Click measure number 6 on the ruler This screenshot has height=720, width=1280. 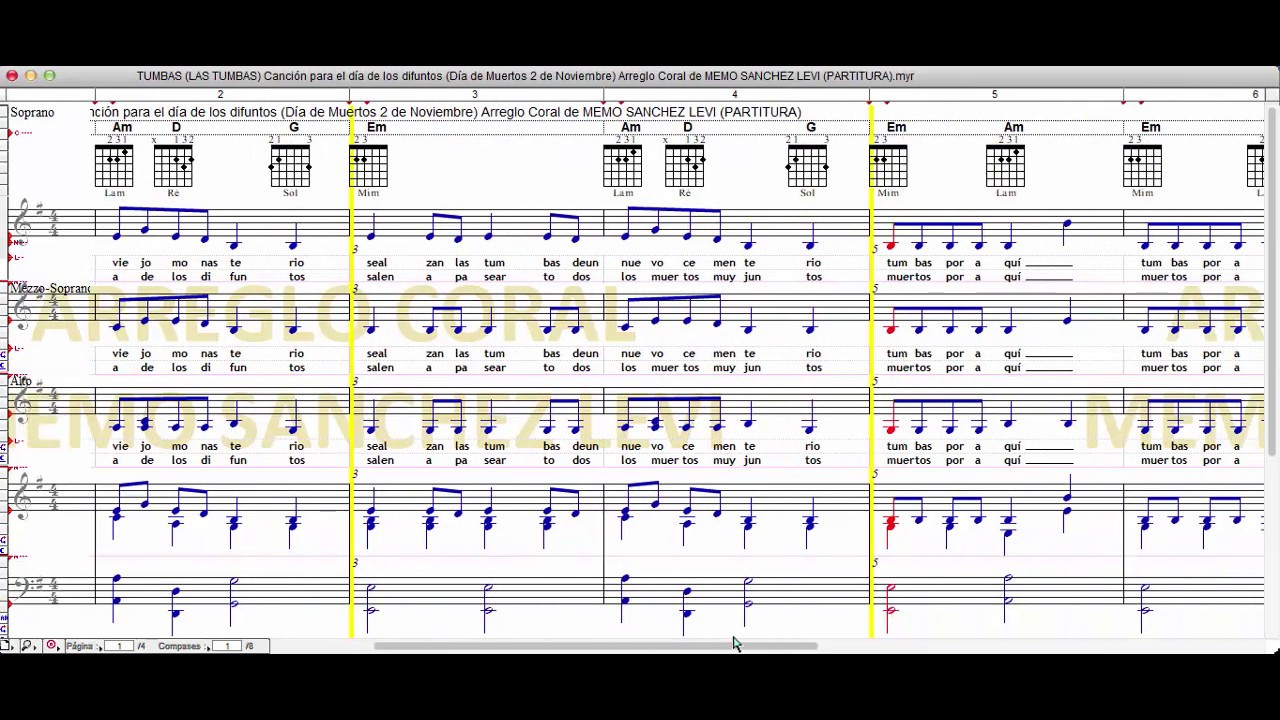coord(1255,94)
